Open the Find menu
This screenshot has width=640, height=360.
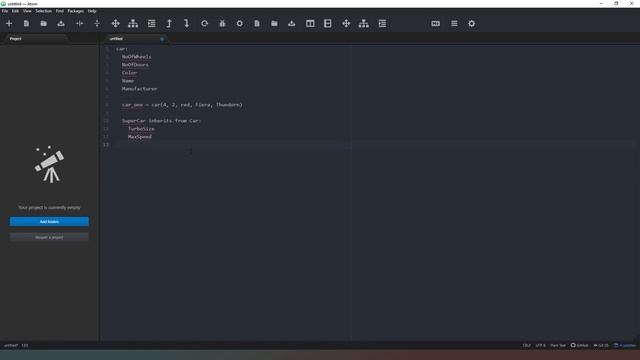[60, 11]
